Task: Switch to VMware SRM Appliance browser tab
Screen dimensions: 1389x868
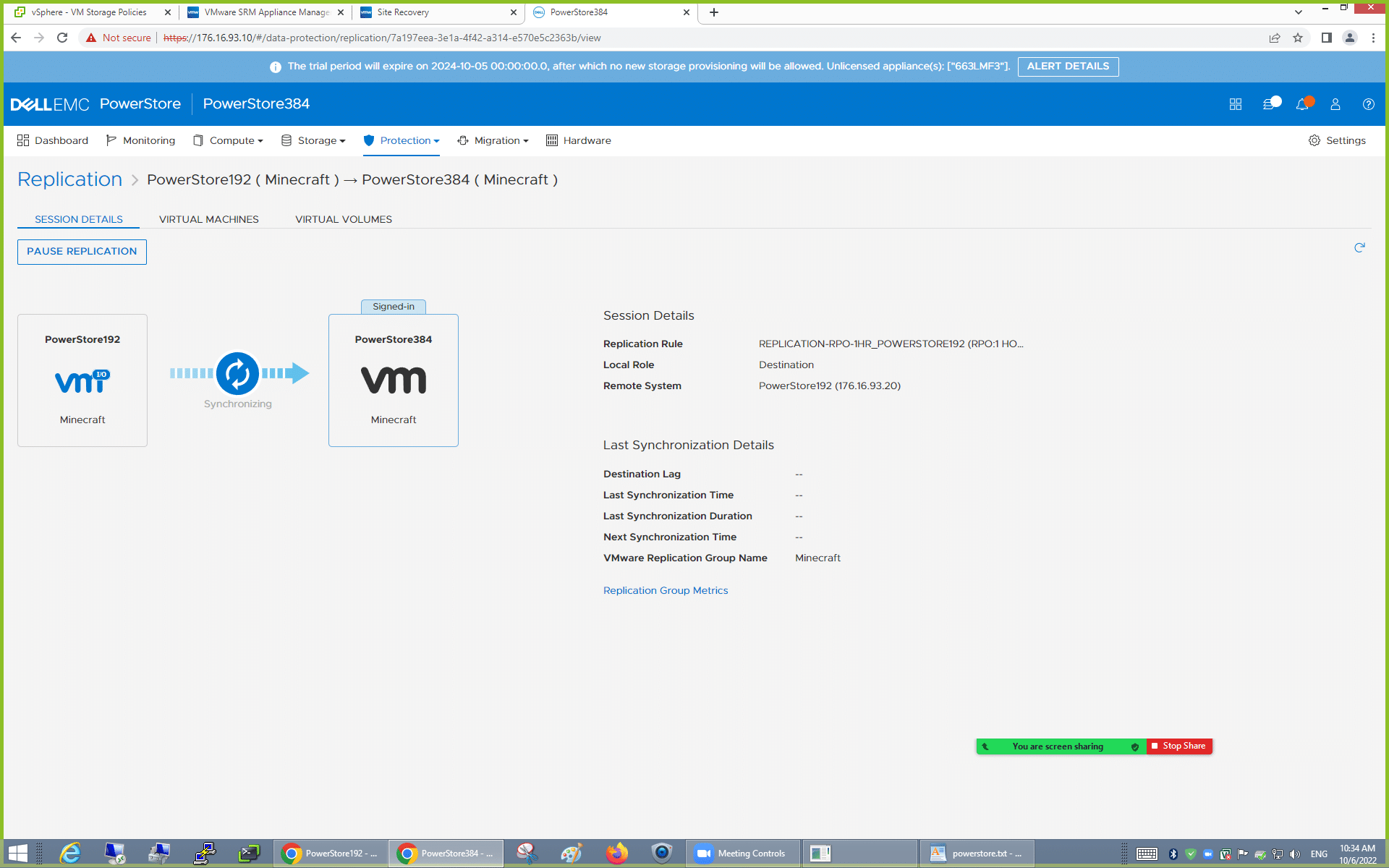Action: click(265, 12)
